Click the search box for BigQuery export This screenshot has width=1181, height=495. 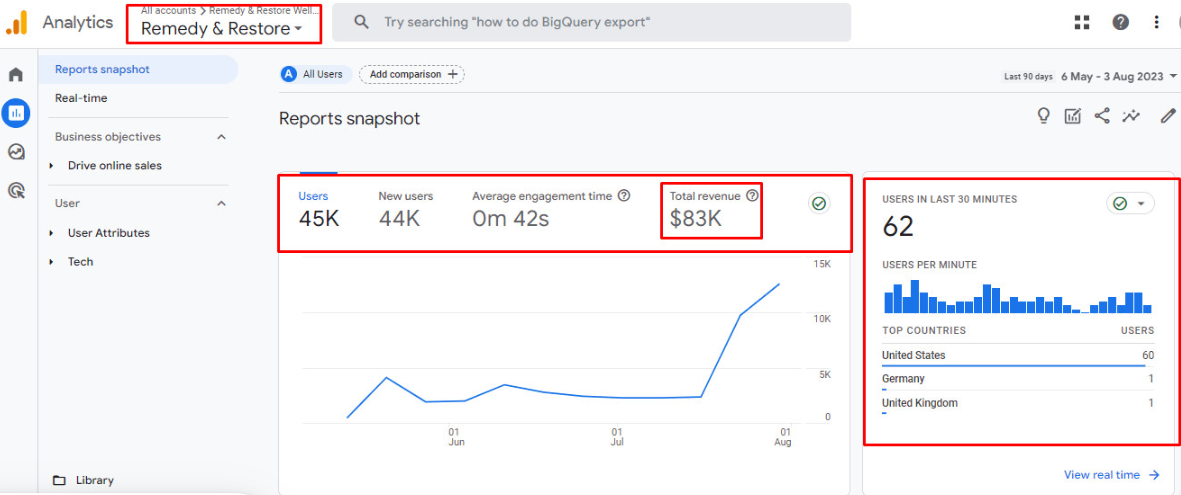tap(591, 23)
